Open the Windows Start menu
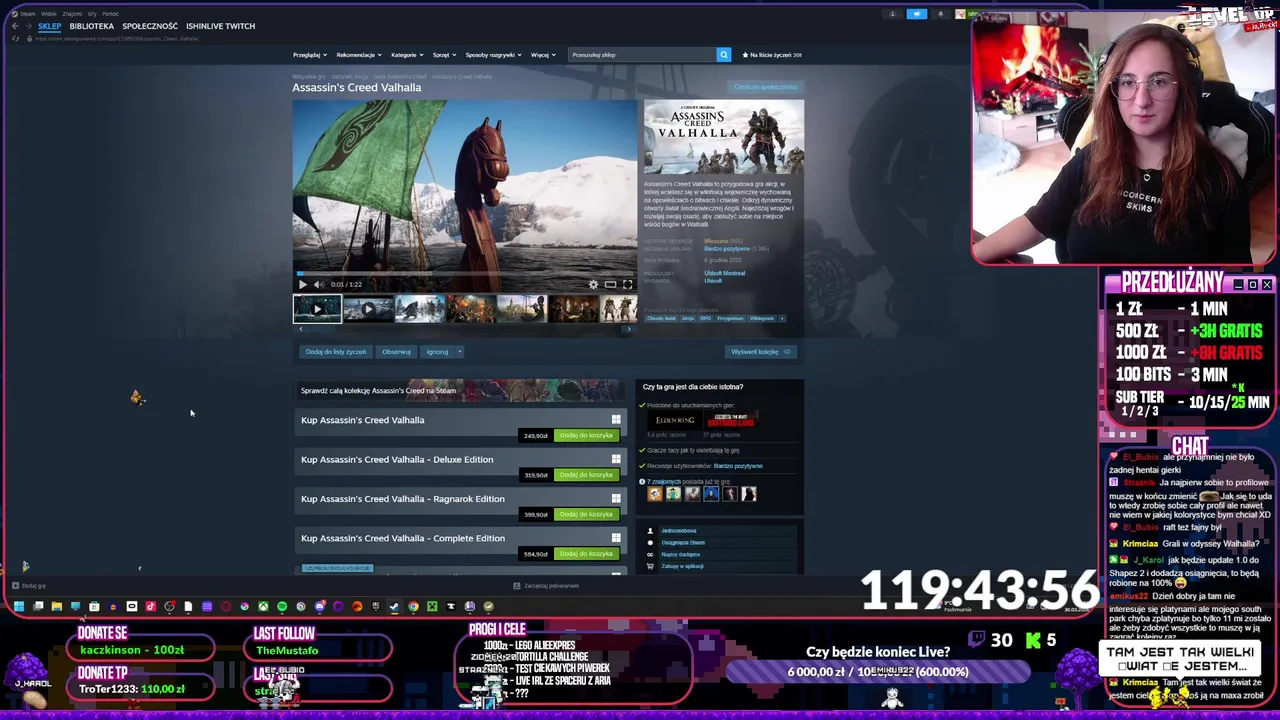 pyautogui.click(x=19, y=606)
